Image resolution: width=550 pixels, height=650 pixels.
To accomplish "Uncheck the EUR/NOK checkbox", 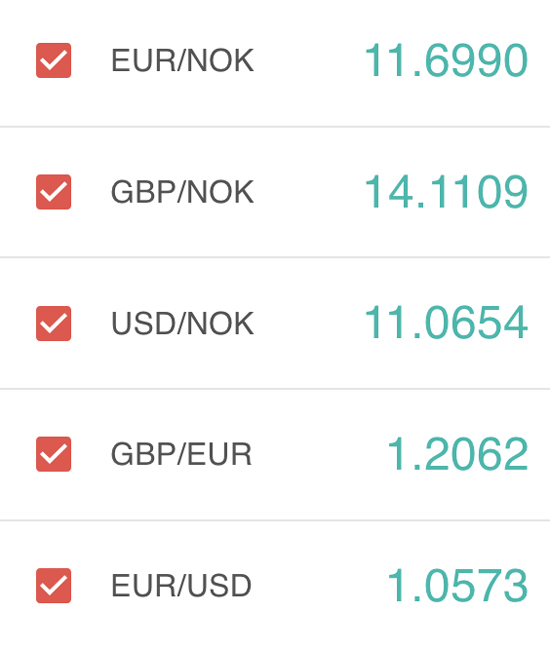I will point(53,61).
